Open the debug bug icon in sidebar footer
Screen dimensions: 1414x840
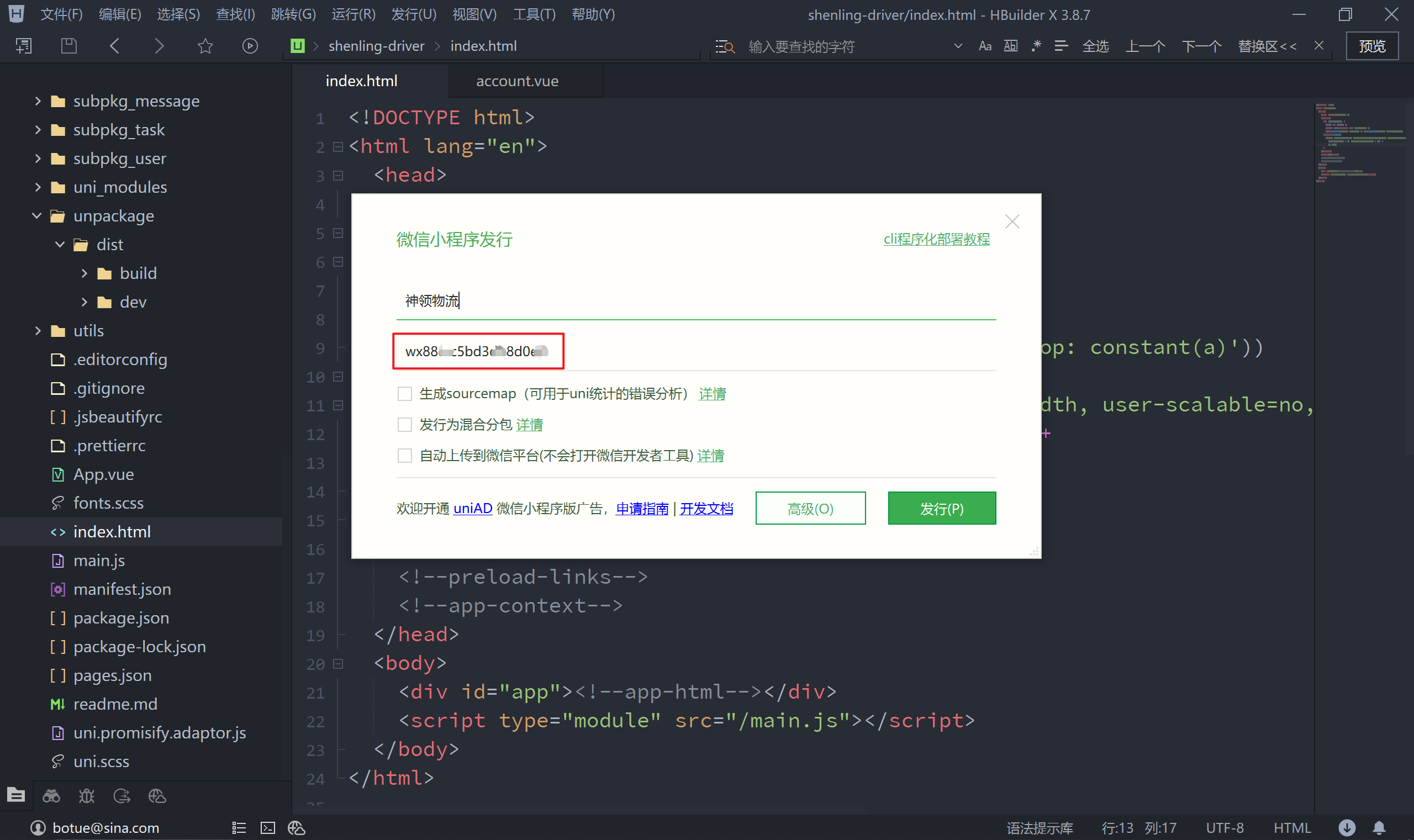pos(87,796)
